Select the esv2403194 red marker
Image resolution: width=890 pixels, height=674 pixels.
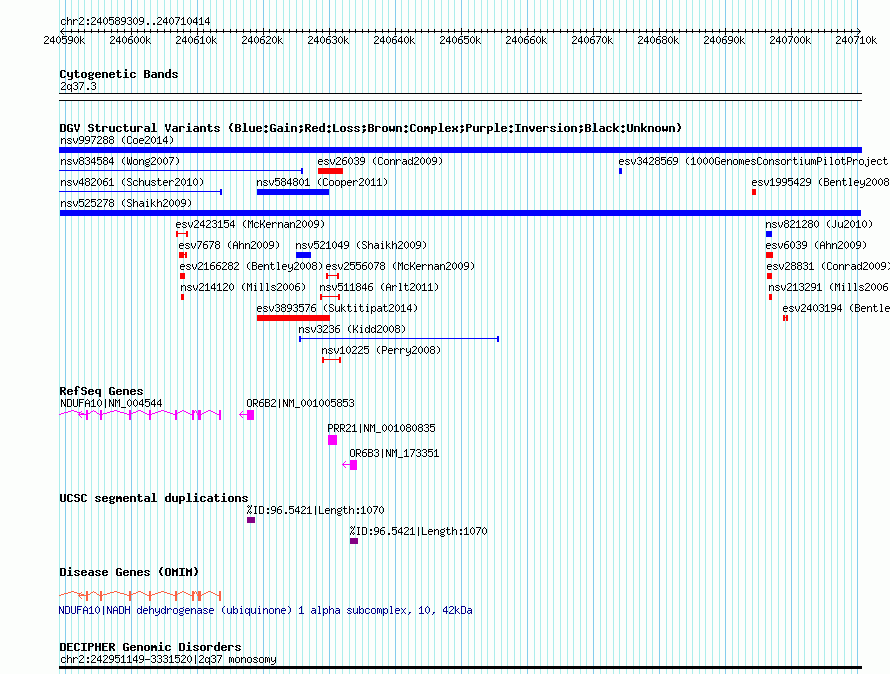pos(786,318)
